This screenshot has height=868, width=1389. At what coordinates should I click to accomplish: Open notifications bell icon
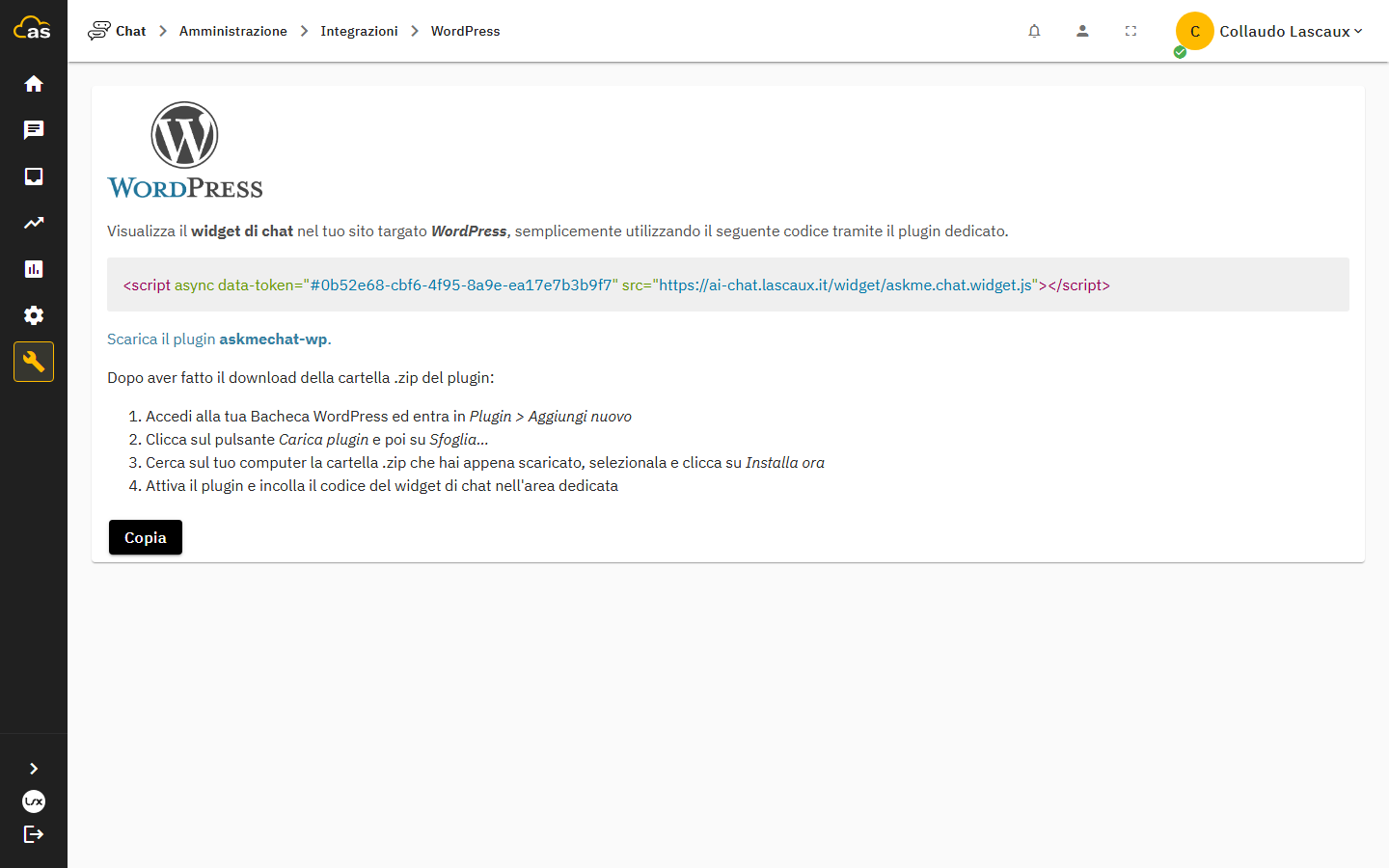(x=1034, y=31)
